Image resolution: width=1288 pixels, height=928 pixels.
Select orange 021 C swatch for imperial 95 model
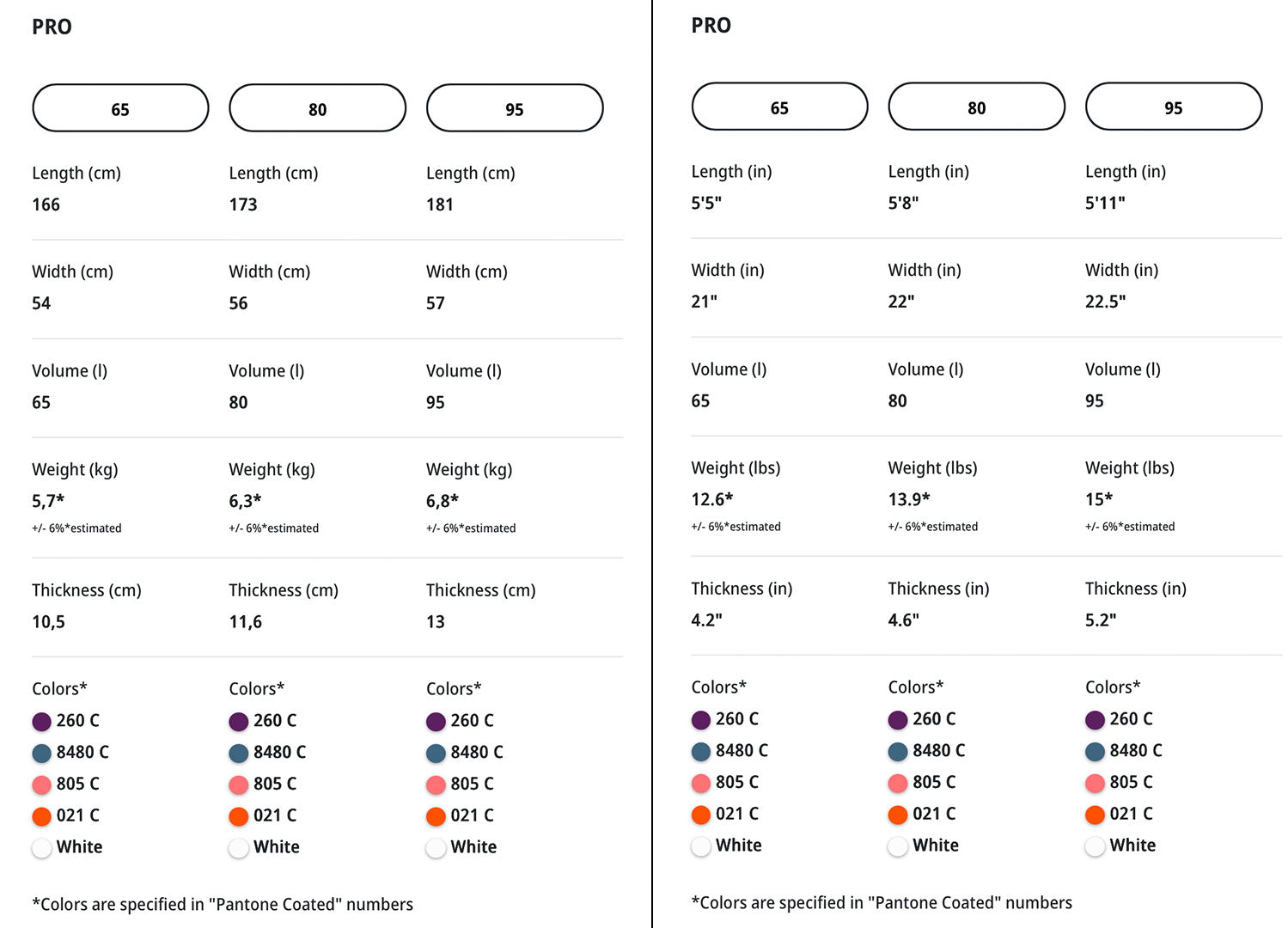1095,815
